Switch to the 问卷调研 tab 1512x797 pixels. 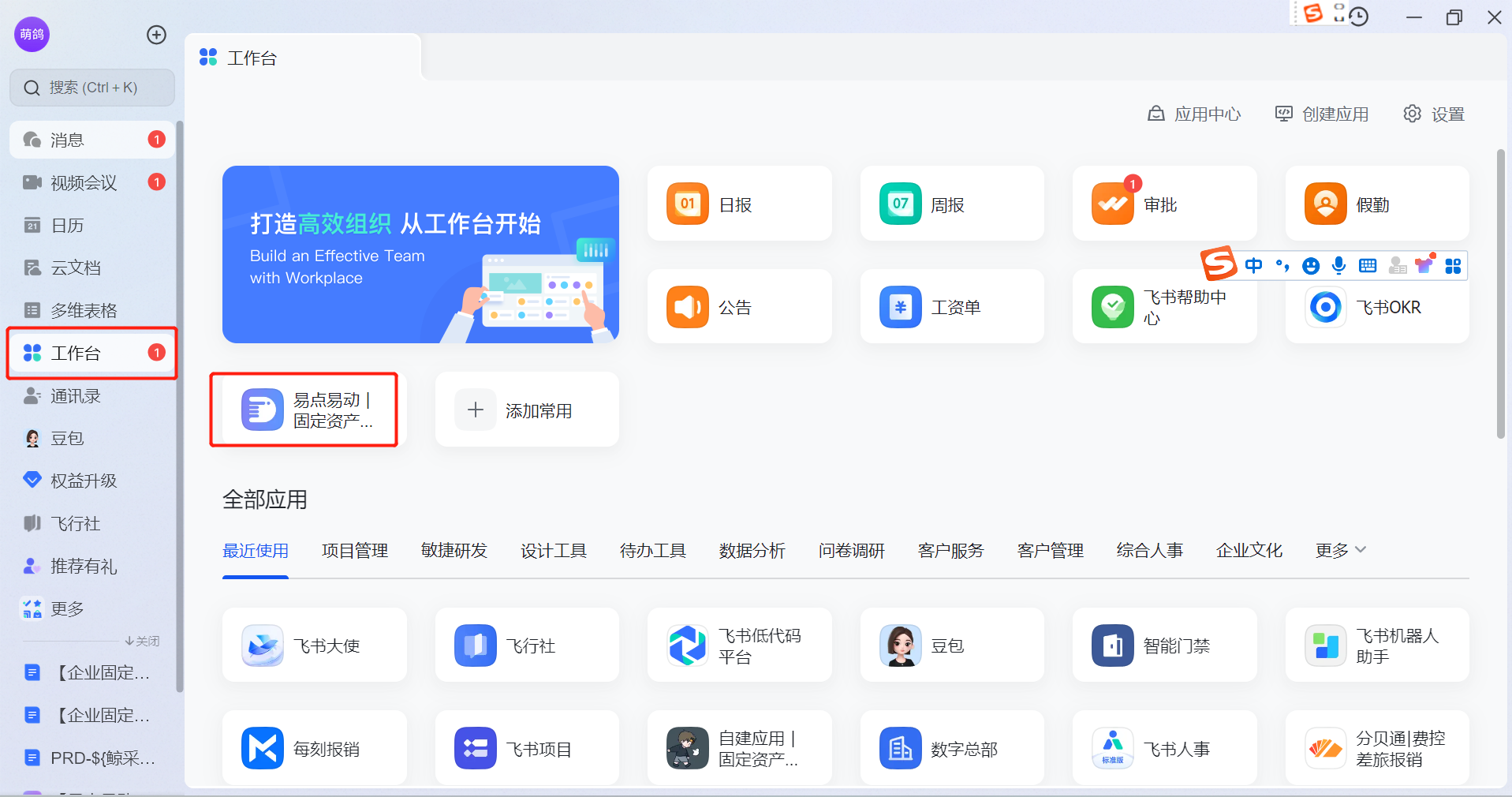852,550
